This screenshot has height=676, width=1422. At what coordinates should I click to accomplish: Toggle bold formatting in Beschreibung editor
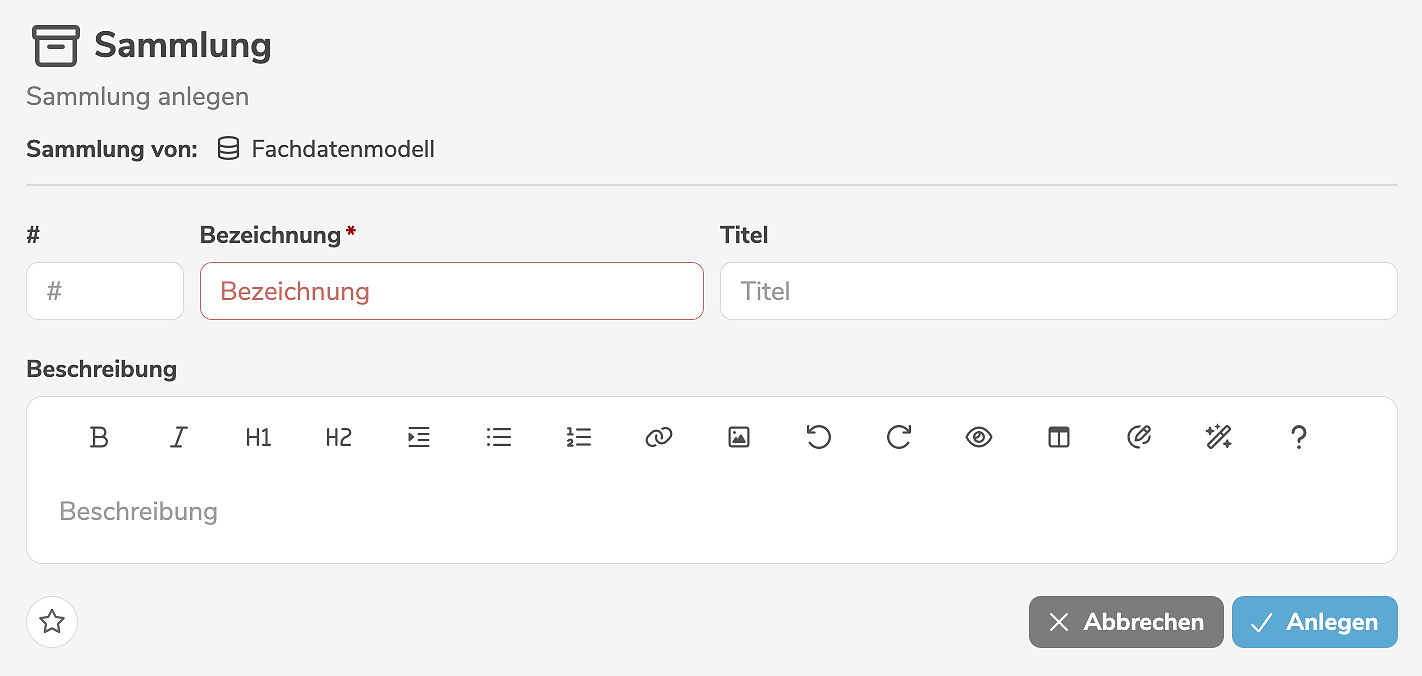point(99,437)
